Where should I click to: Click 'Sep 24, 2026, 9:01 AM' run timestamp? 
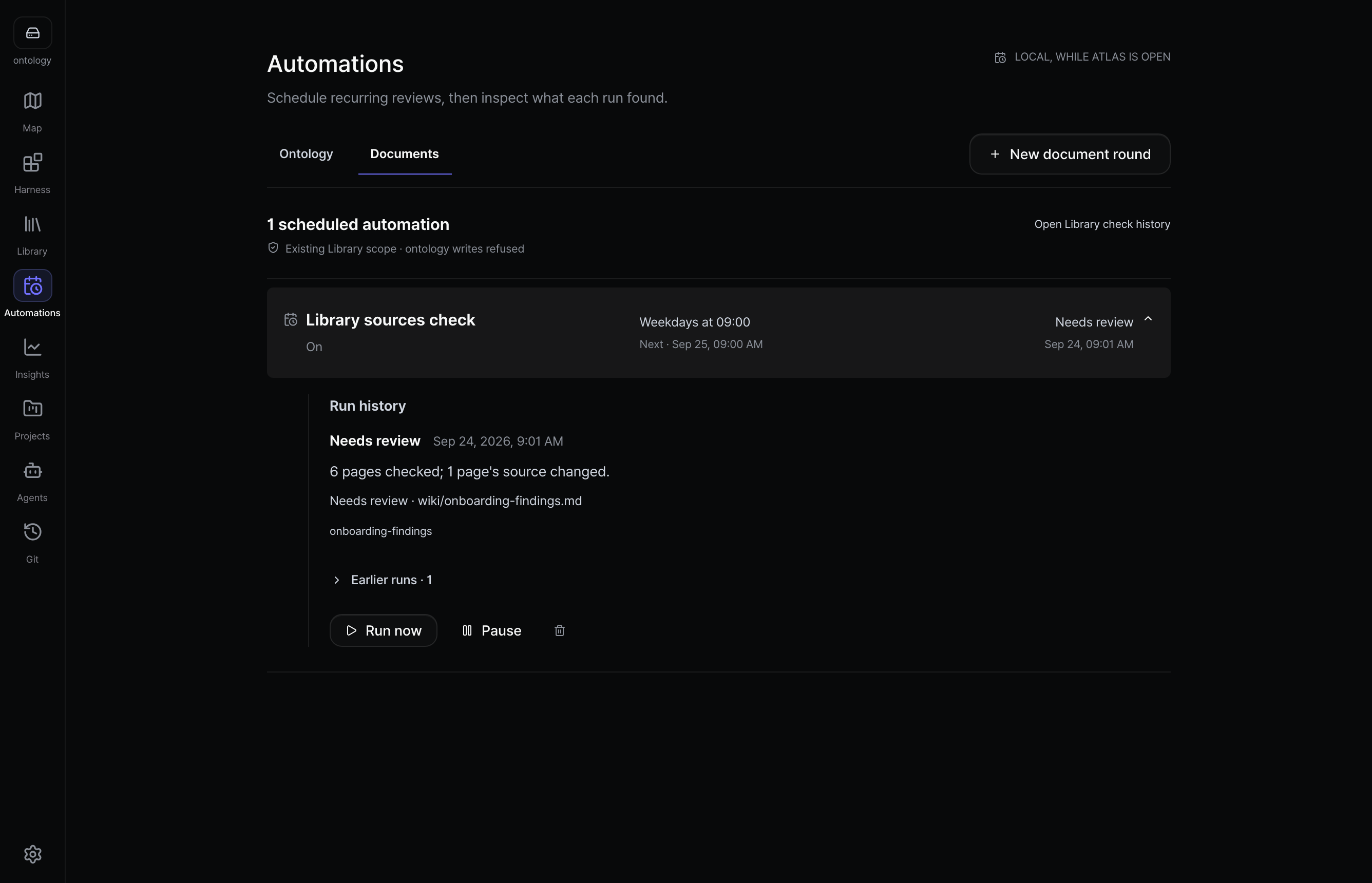click(x=498, y=441)
